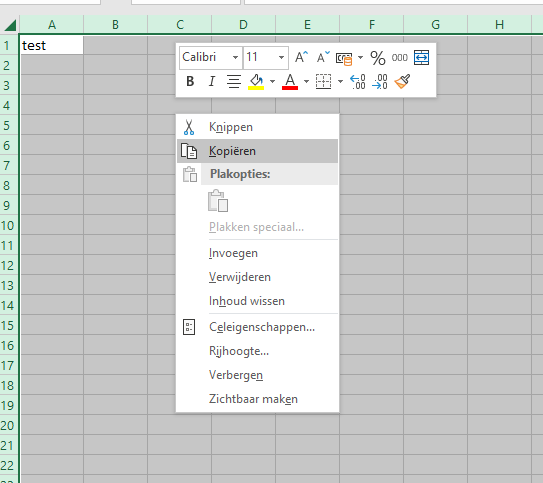Click the Bold icon in mini toolbar
543x483 pixels.
(x=190, y=82)
